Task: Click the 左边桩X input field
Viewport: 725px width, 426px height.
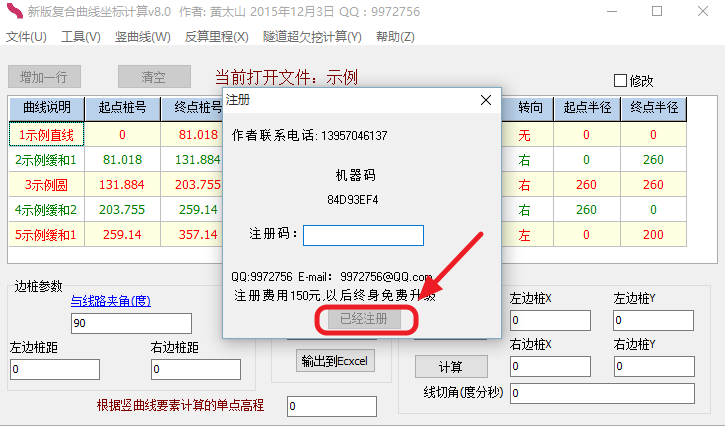Action: (x=550, y=321)
